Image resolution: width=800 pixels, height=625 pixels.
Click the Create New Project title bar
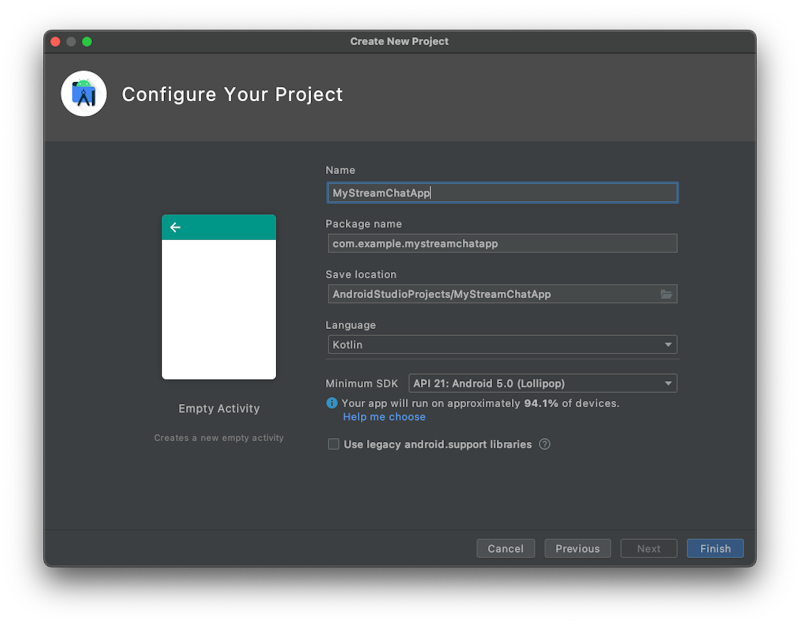click(398, 41)
